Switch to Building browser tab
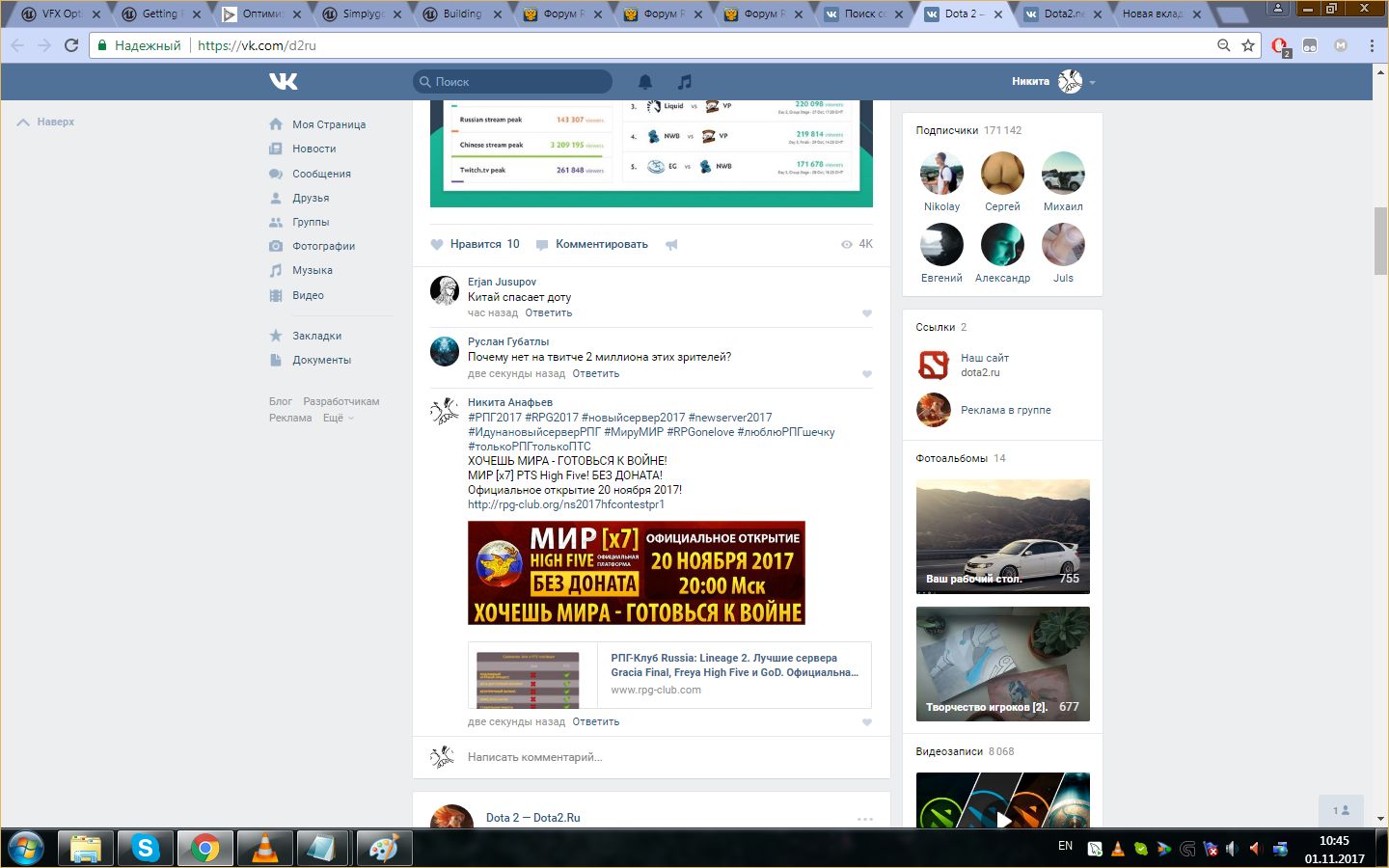 tap(463, 14)
